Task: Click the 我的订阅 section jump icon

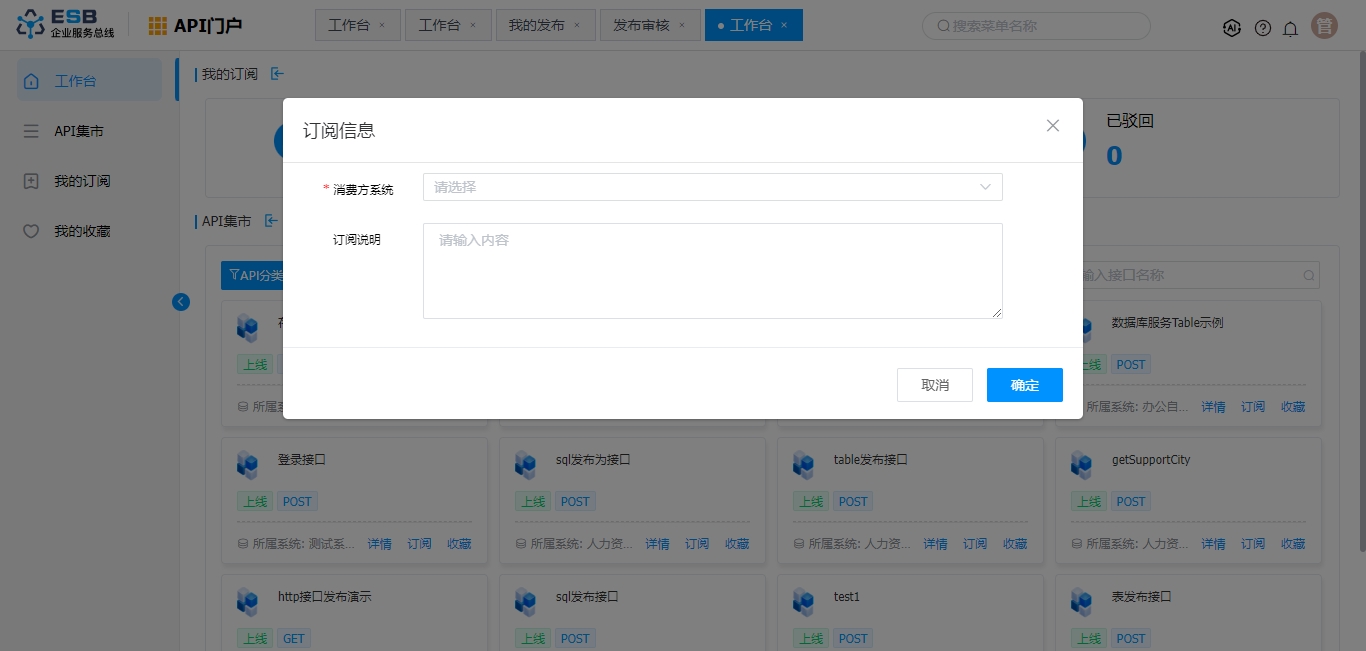Action: 277,74
